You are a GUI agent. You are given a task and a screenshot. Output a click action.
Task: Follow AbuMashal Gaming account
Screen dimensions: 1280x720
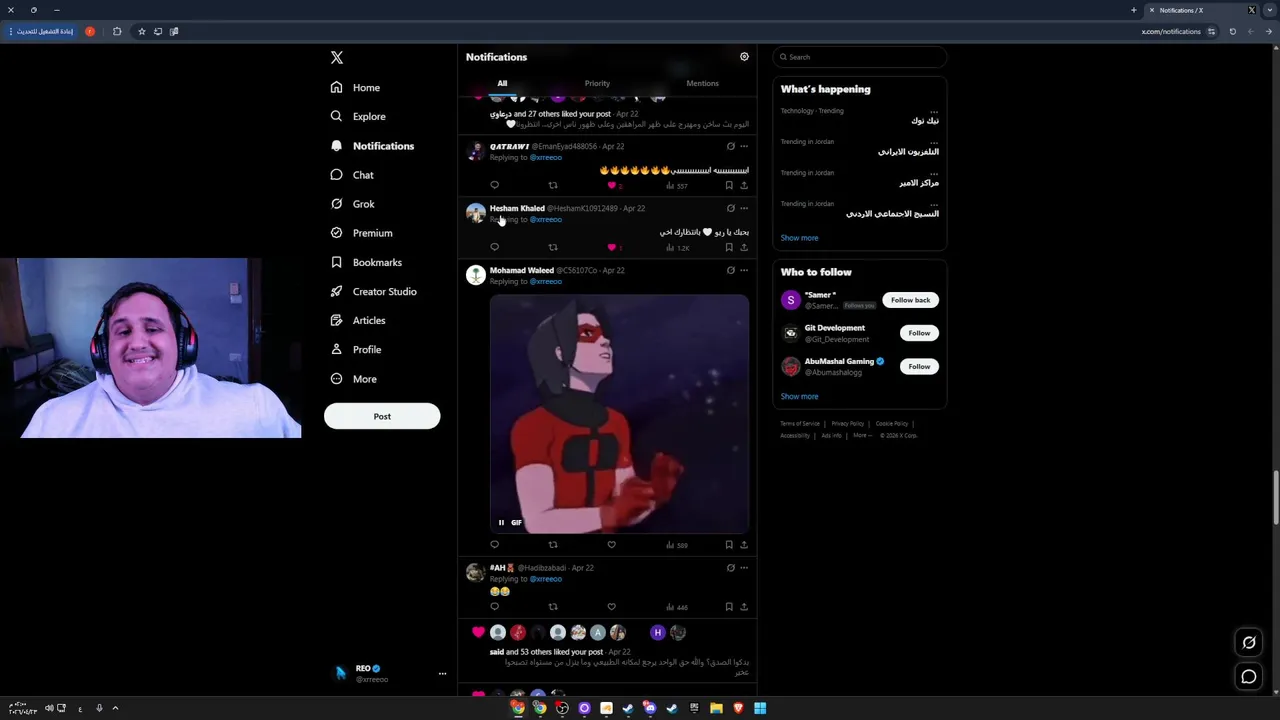(x=919, y=366)
